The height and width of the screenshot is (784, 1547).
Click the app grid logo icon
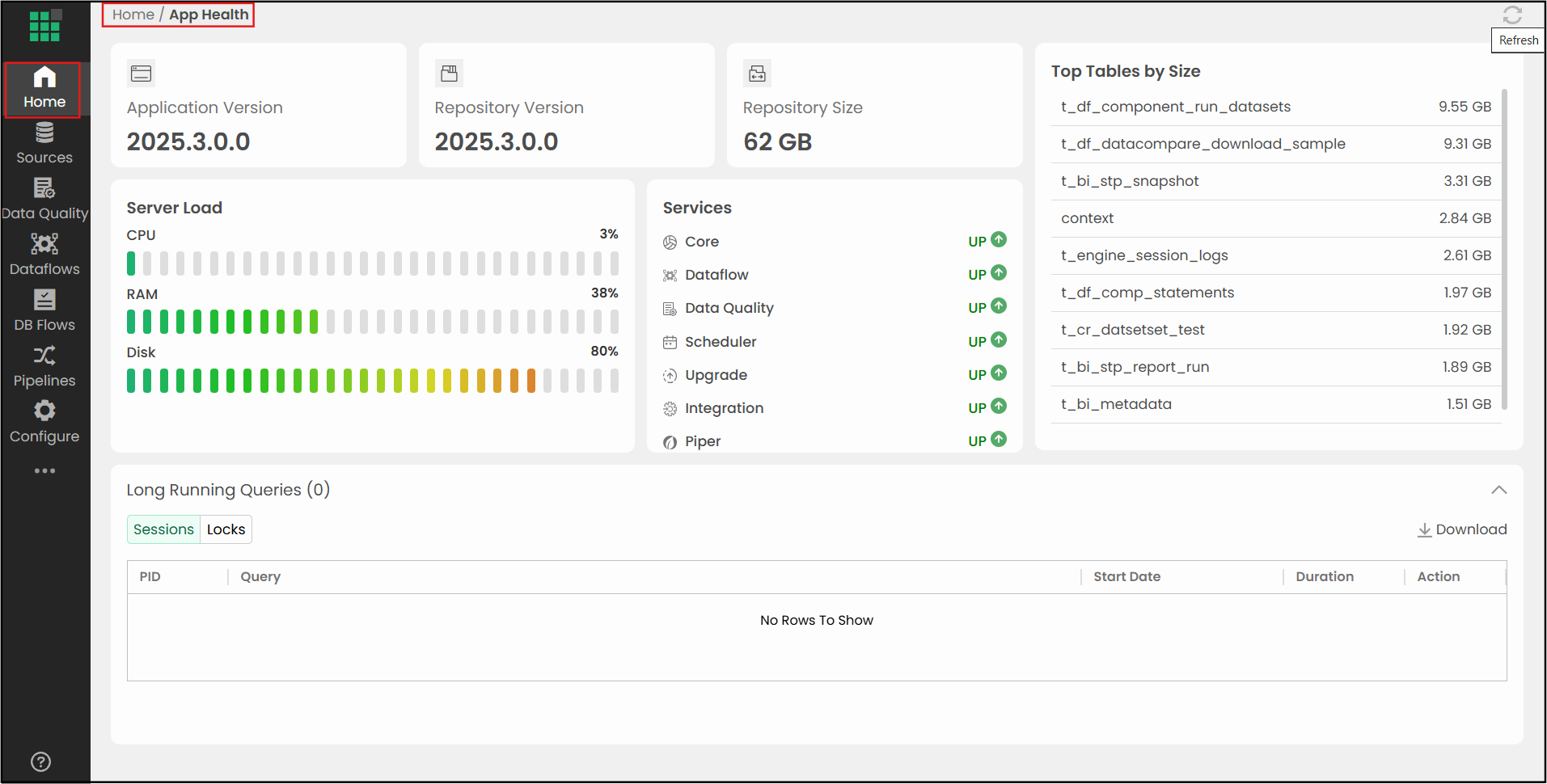(44, 26)
